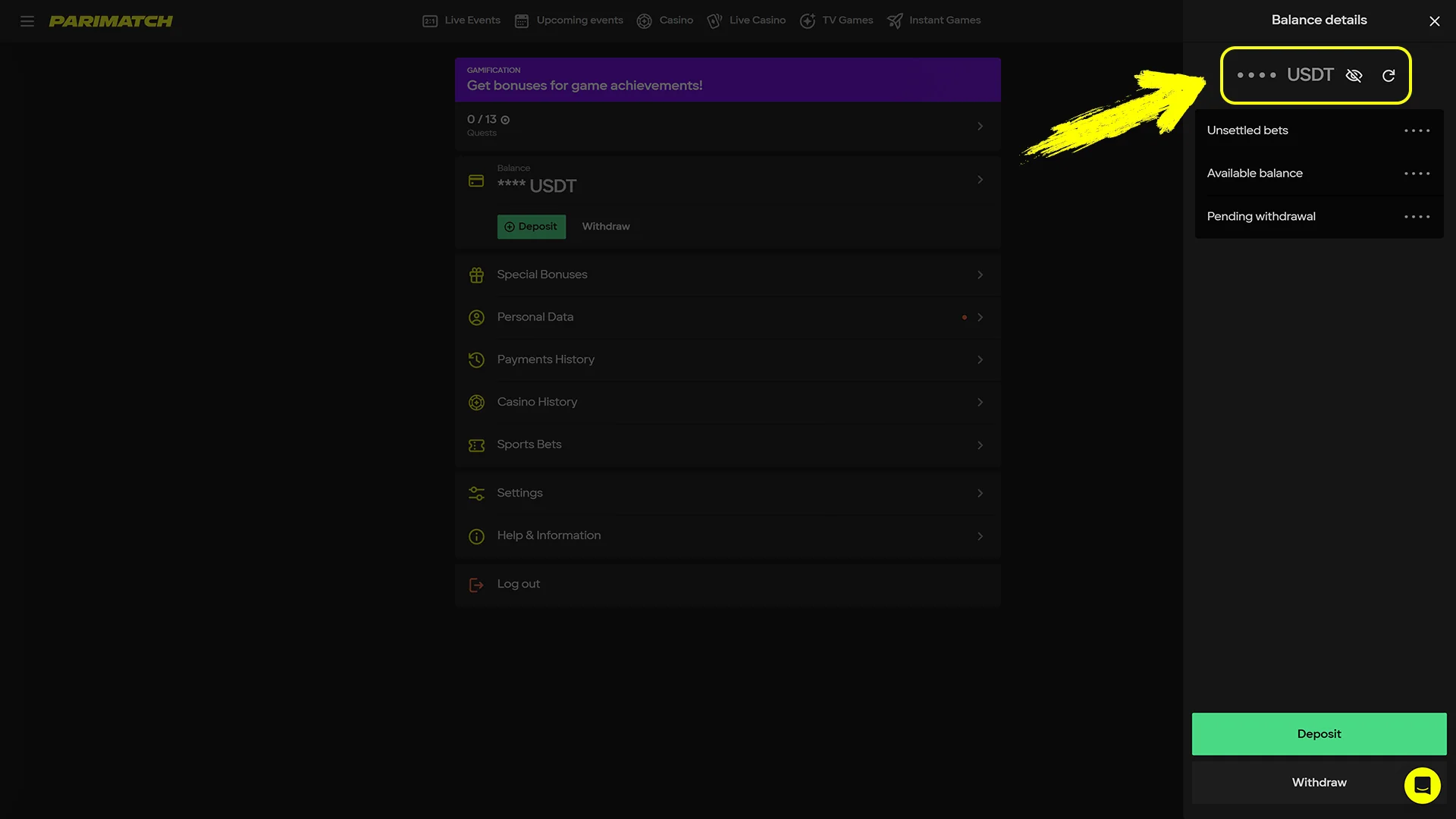This screenshot has height=819, width=1456.
Task: Select the Help & Information label
Action: tap(549, 535)
